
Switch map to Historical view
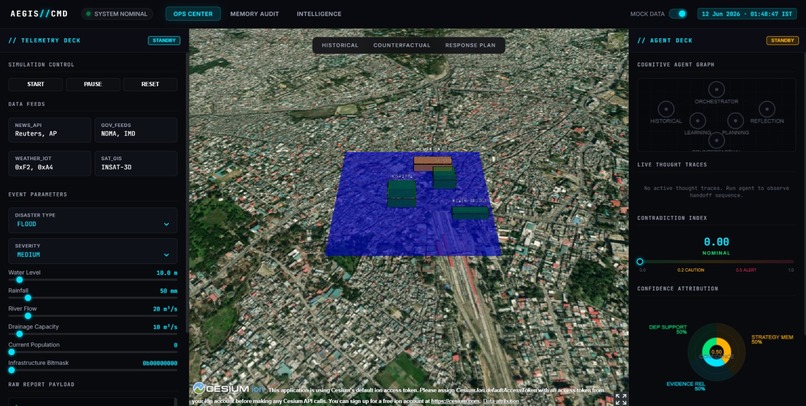[340, 45]
